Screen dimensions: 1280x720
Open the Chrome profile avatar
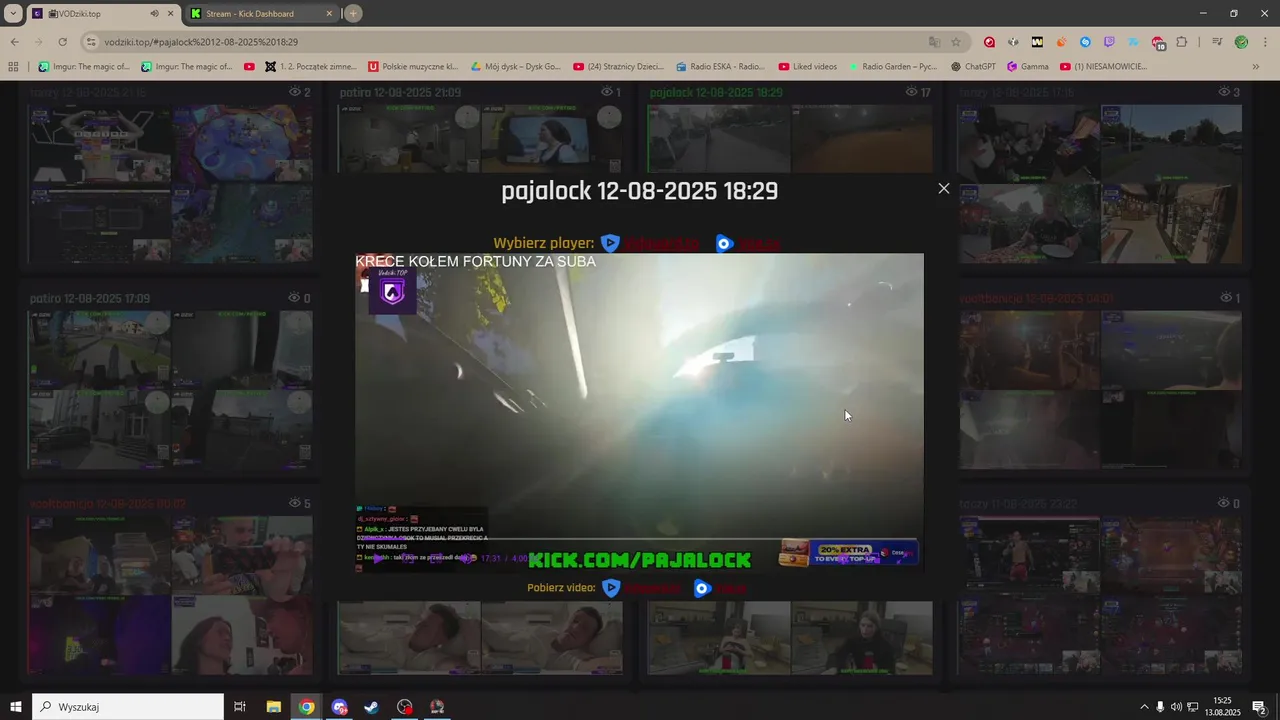[1241, 42]
